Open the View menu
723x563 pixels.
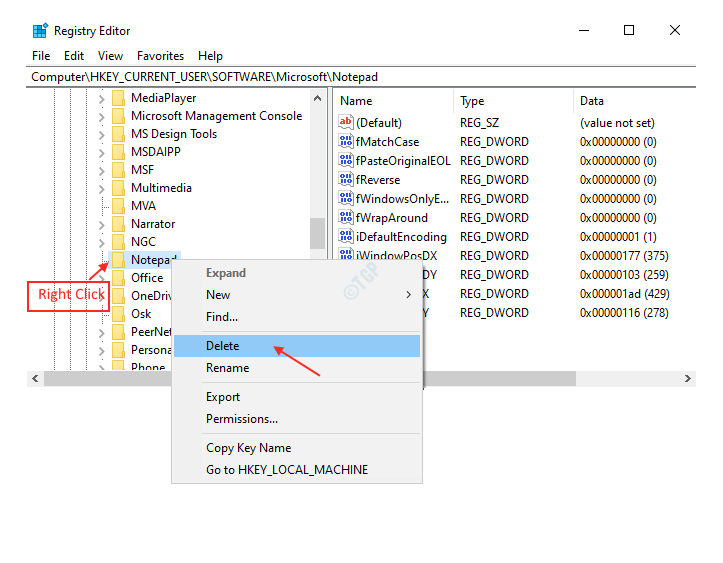tap(110, 56)
